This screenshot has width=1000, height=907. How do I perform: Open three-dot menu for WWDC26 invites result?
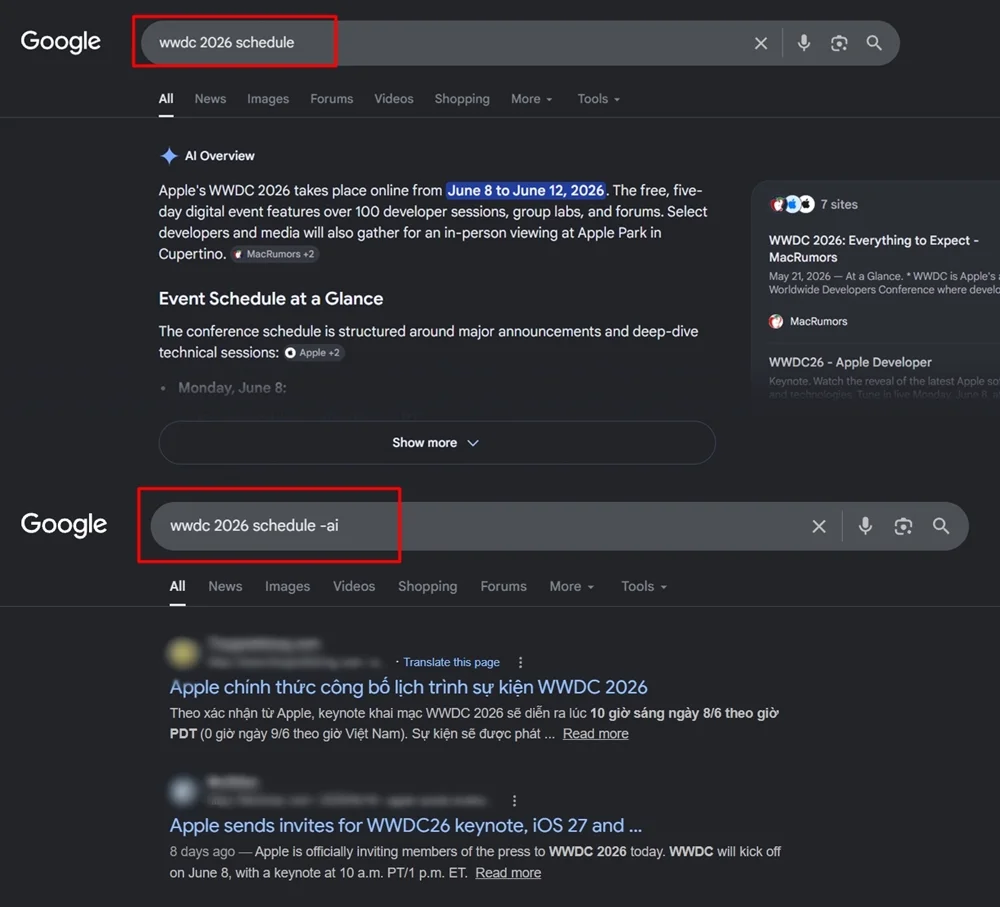pos(514,800)
